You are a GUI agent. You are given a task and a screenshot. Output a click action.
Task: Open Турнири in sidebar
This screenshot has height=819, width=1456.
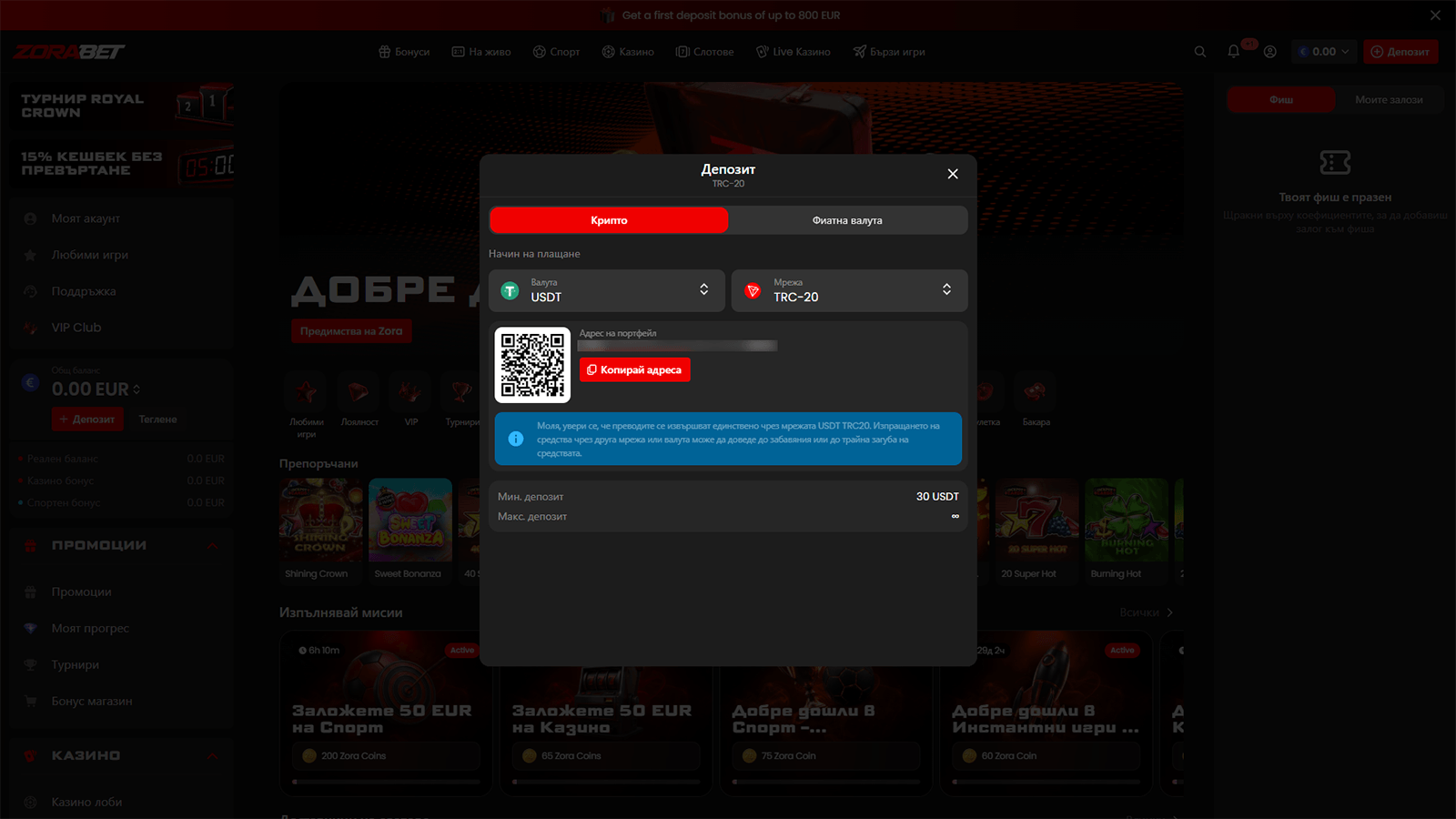(123, 664)
